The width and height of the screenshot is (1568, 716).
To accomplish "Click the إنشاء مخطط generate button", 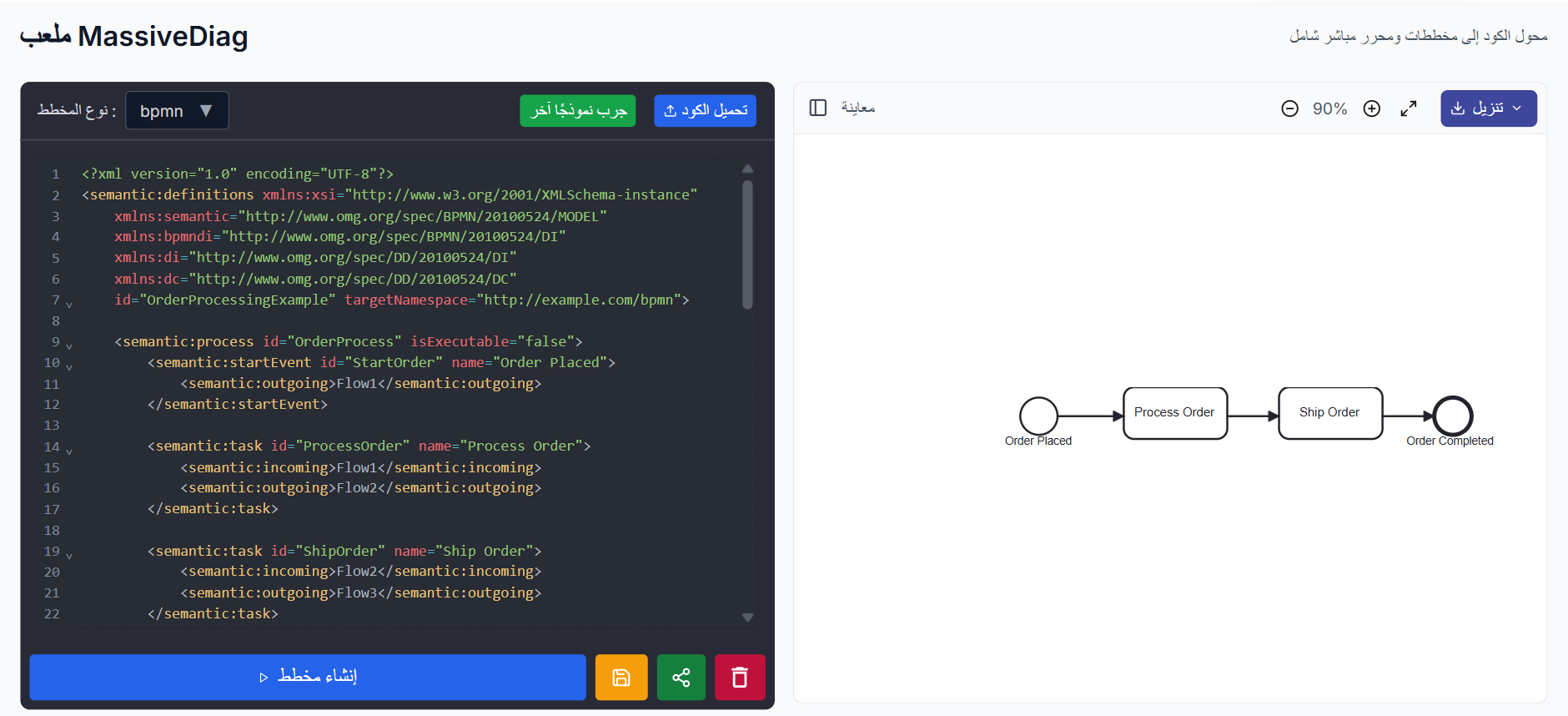I will 308,677.
